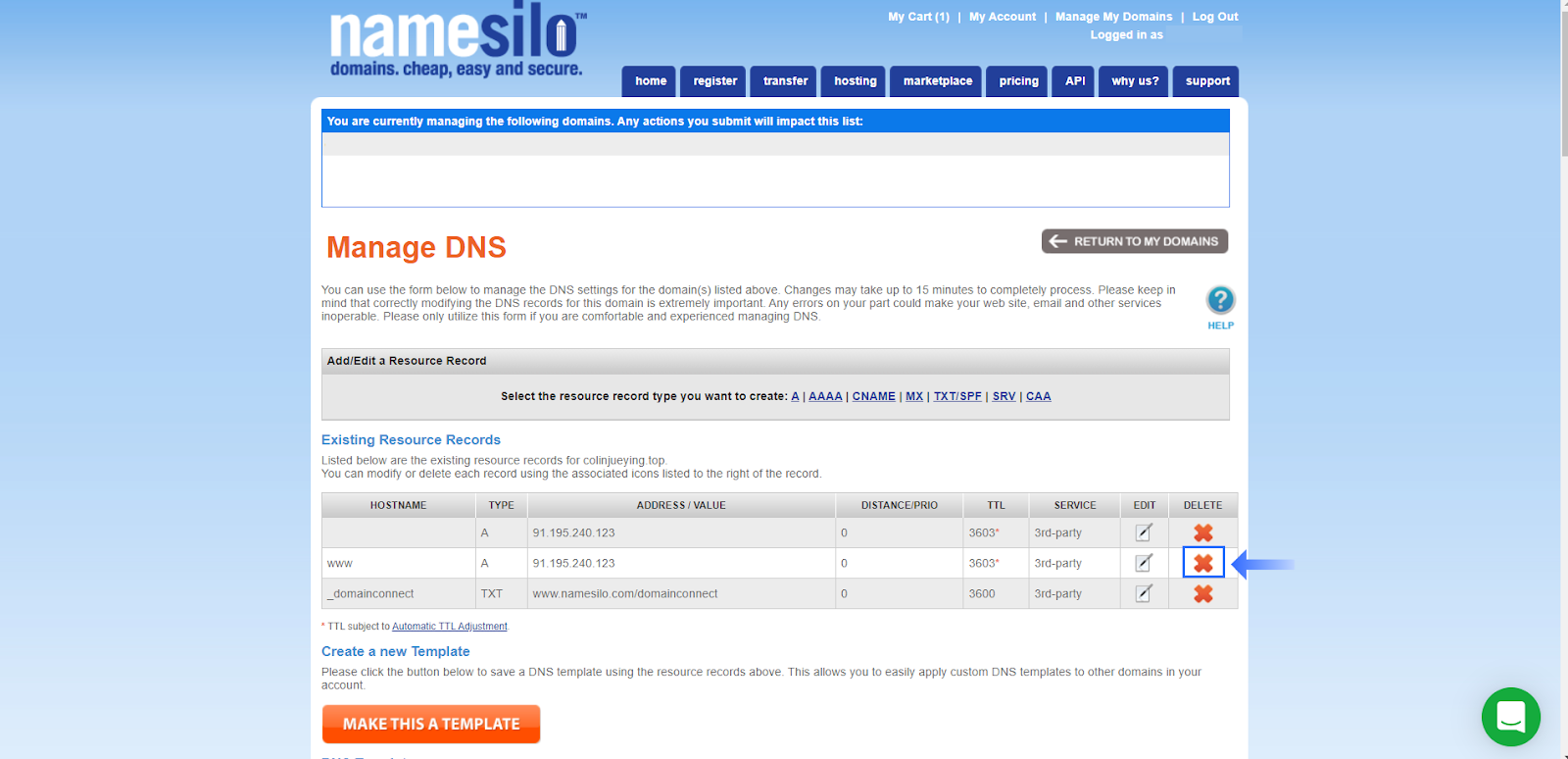This screenshot has width=1568, height=759.
Task: Open the pricing tab
Action: pyautogui.click(x=1019, y=81)
